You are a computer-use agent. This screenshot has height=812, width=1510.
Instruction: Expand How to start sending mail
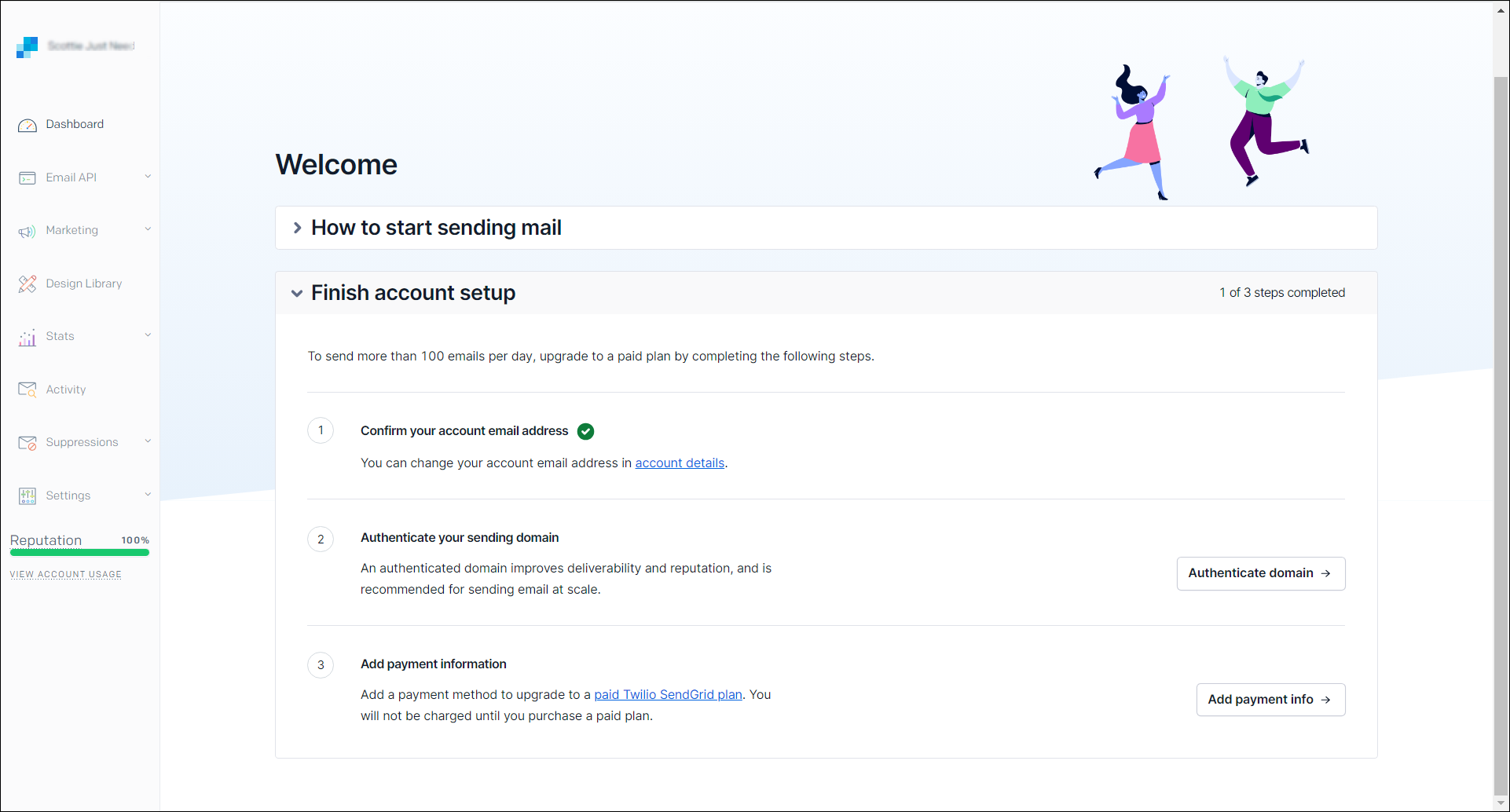[297, 228]
